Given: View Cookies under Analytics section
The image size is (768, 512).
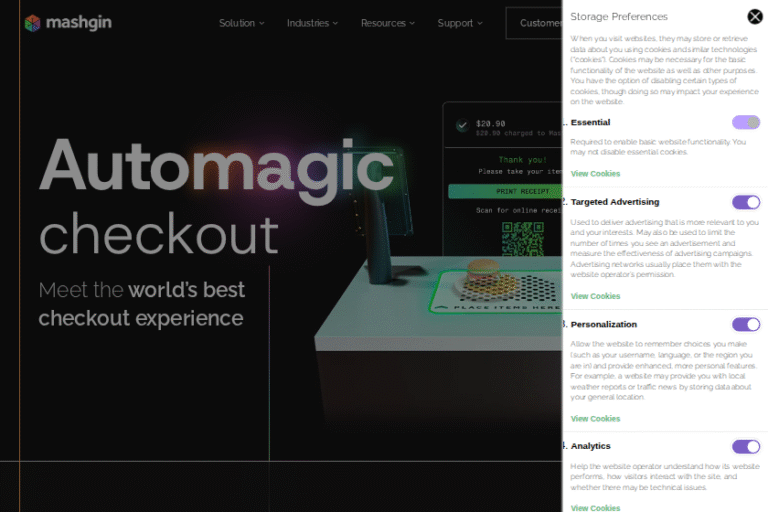Looking at the screenshot, I should (595, 507).
